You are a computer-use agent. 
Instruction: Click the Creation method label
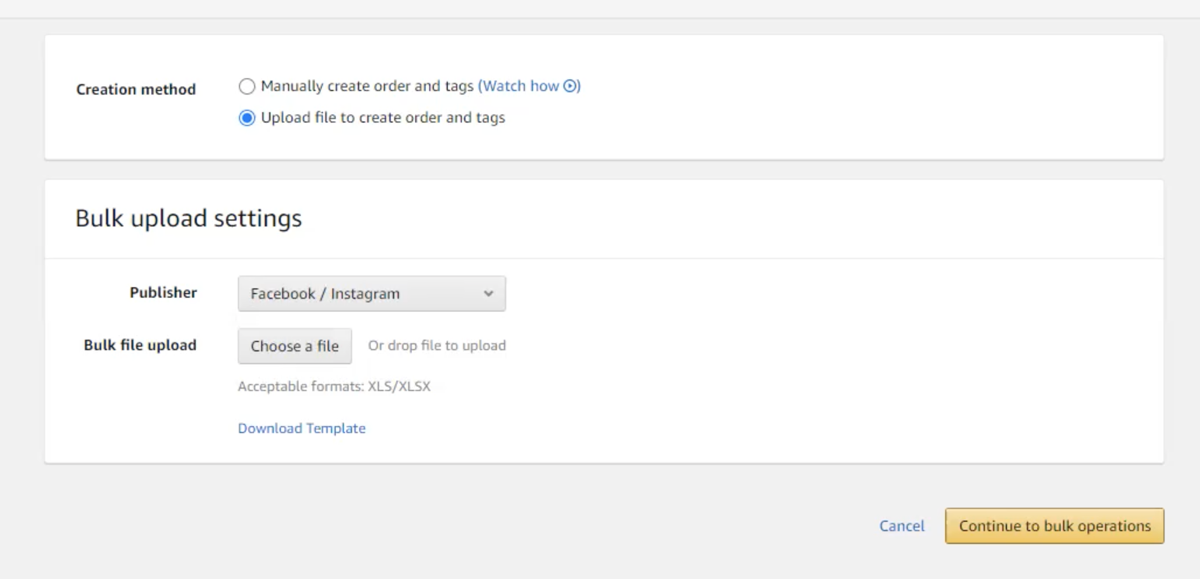click(136, 90)
